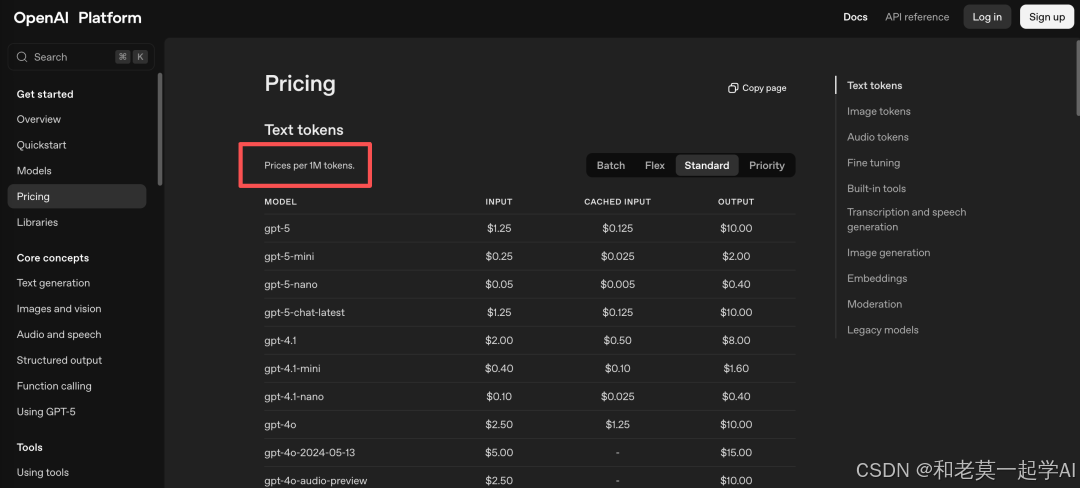Click the MODEL column header
Screen dimensions: 1080x488
[x=280, y=202]
